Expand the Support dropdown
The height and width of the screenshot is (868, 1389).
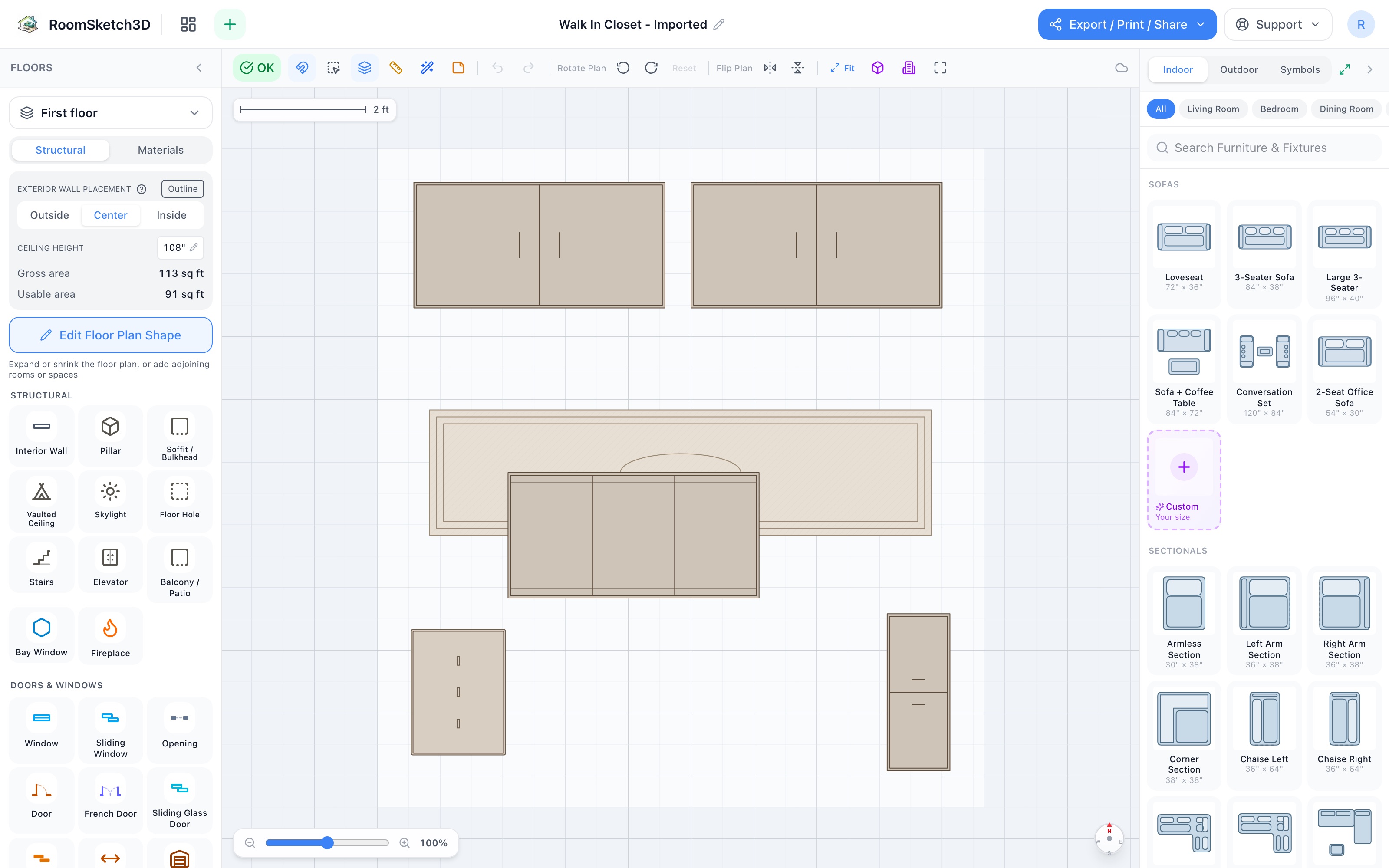click(x=1277, y=24)
